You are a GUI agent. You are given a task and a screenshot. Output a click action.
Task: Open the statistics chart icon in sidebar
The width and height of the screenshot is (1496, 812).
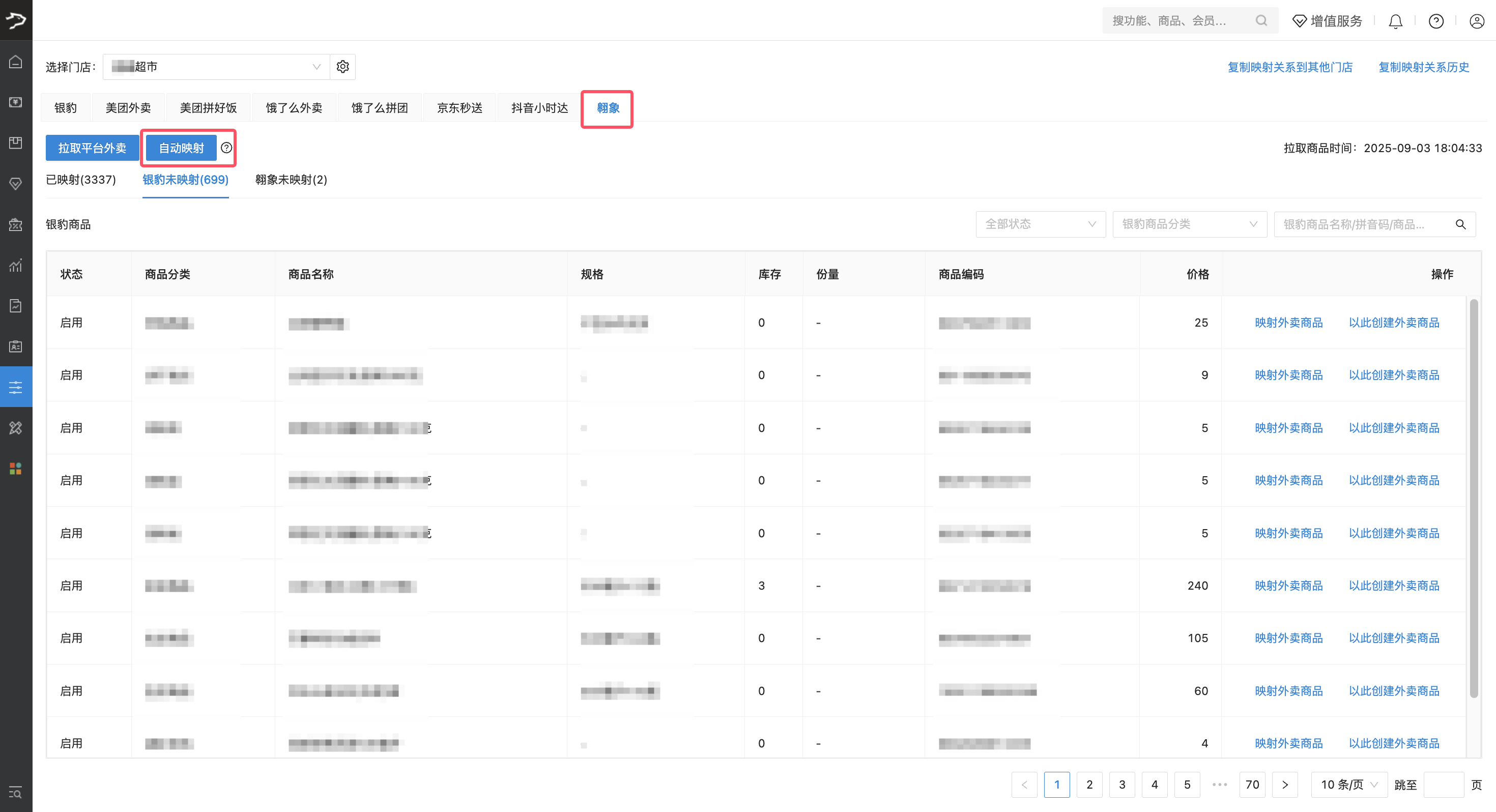[x=16, y=266]
